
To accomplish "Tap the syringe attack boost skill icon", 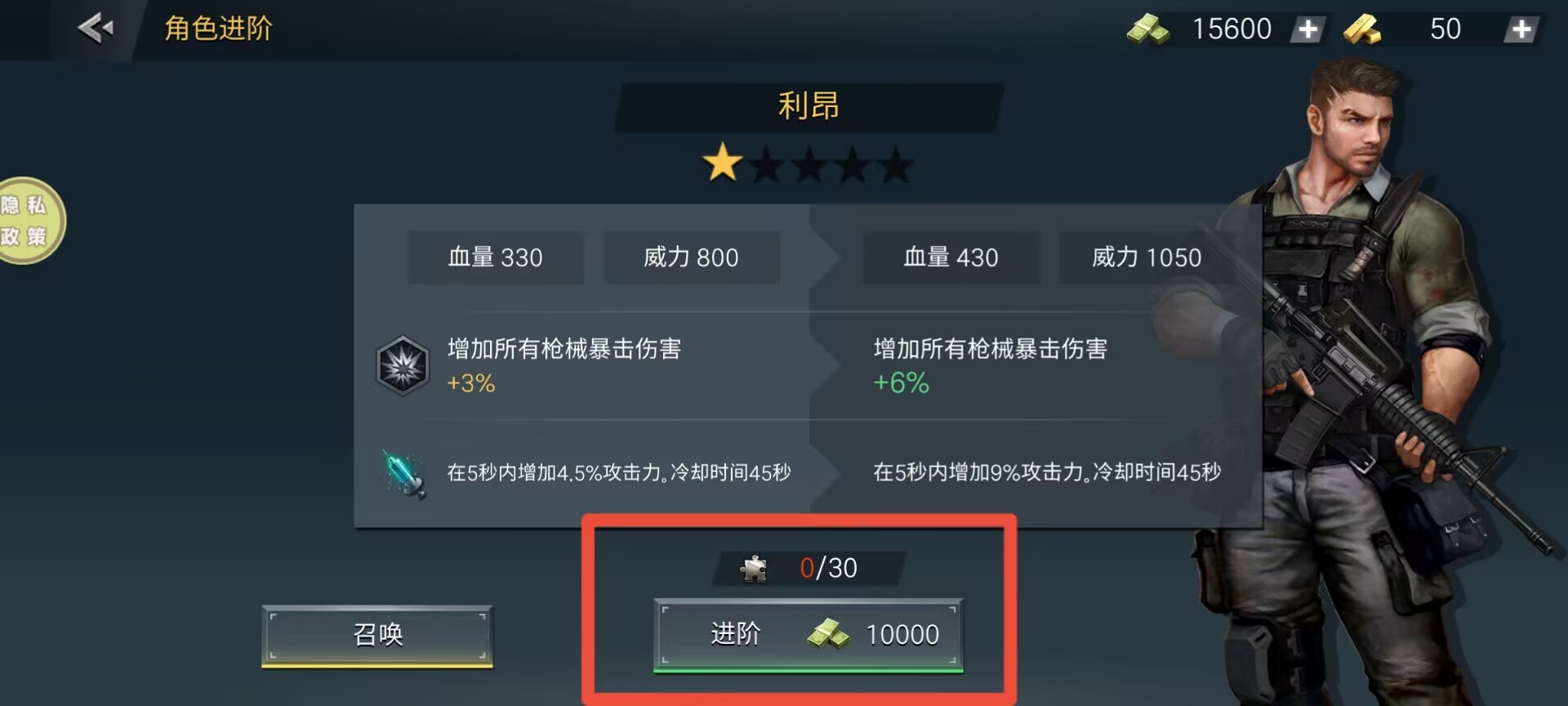I will pyautogui.click(x=403, y=473).
